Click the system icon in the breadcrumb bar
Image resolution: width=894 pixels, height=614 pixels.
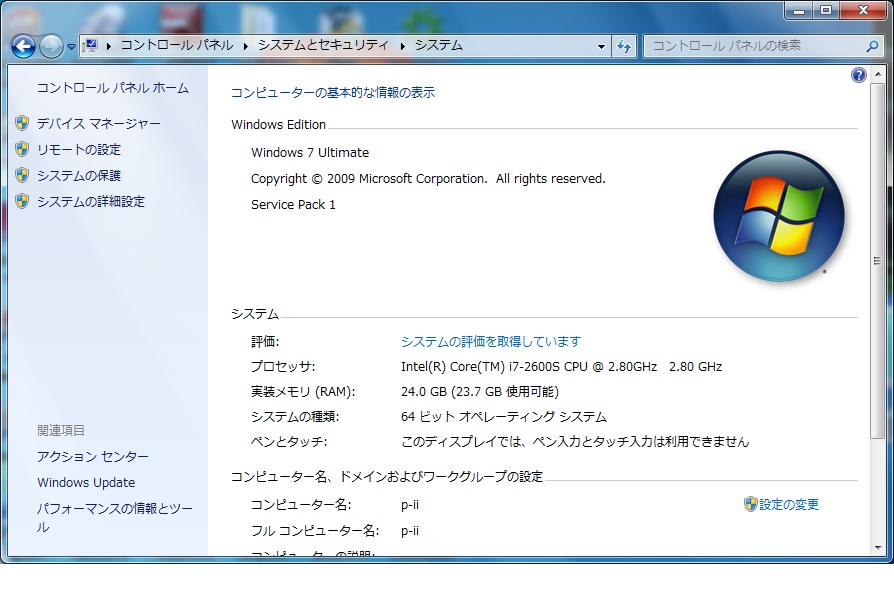click(x=91, y=45)
